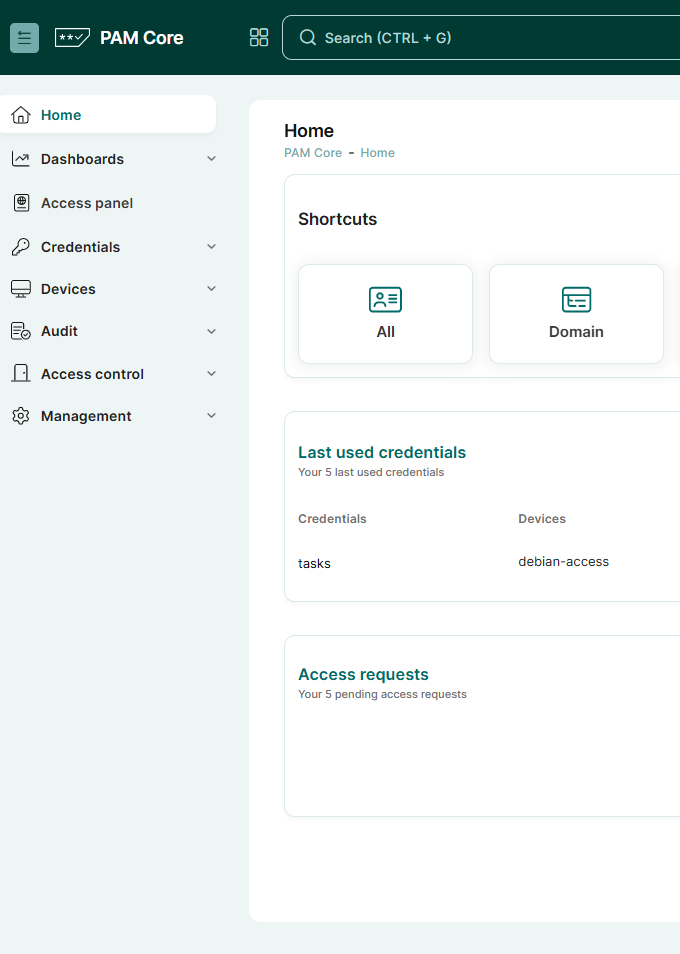Collapse sidebar with the hamburger menu icon
Viewport: 680px width, 954px height.
(24, 38)
